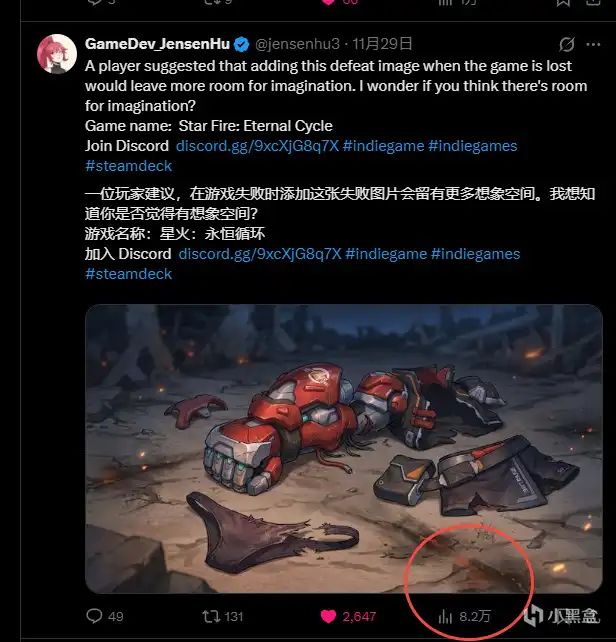The image size is (616, 642).
Task: Open the tweet via the 11月29日 timestamp
Action: click(x=382, y=44)
